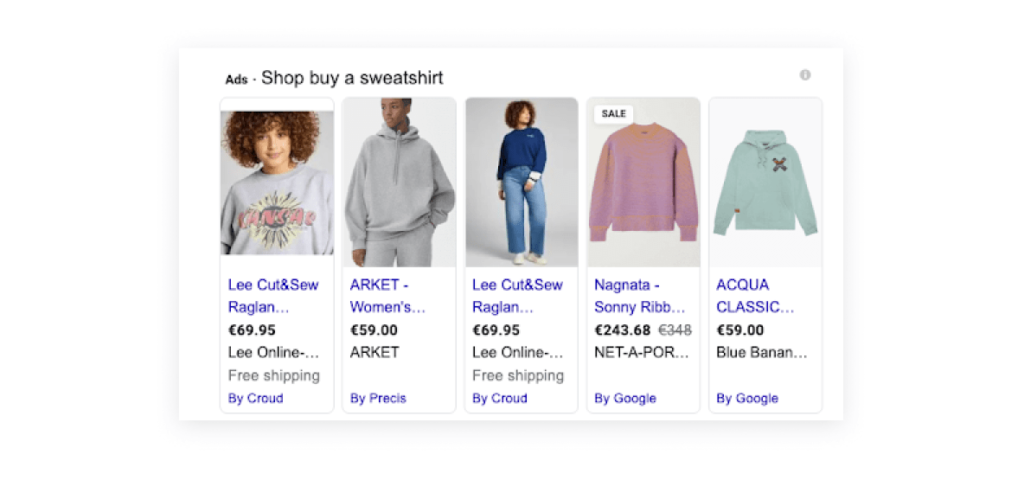Click the Blue Banan seller name
The image size is (1024, 493).
[762, 352]
